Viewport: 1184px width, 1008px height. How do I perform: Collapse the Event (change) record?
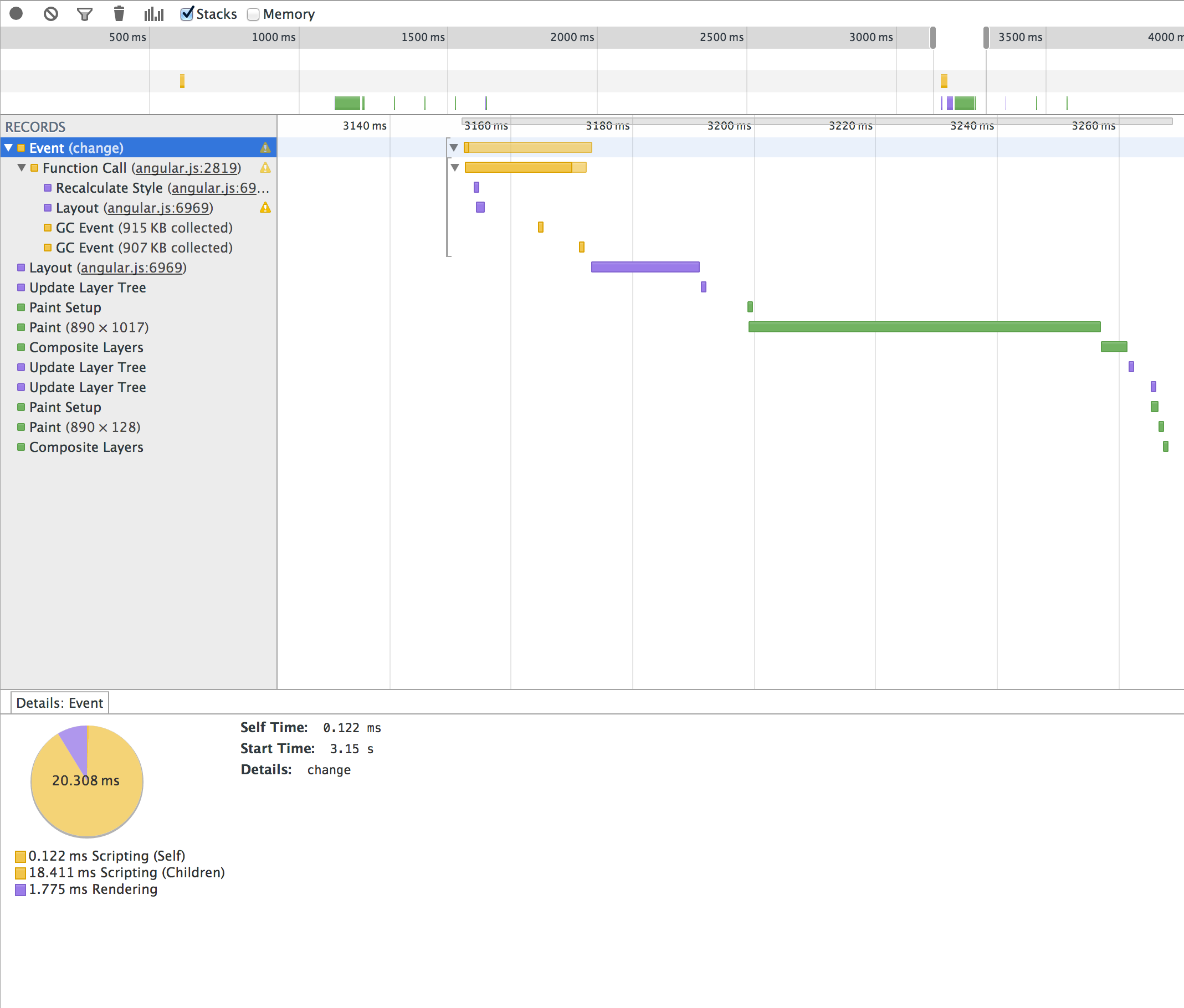(8, 148)
